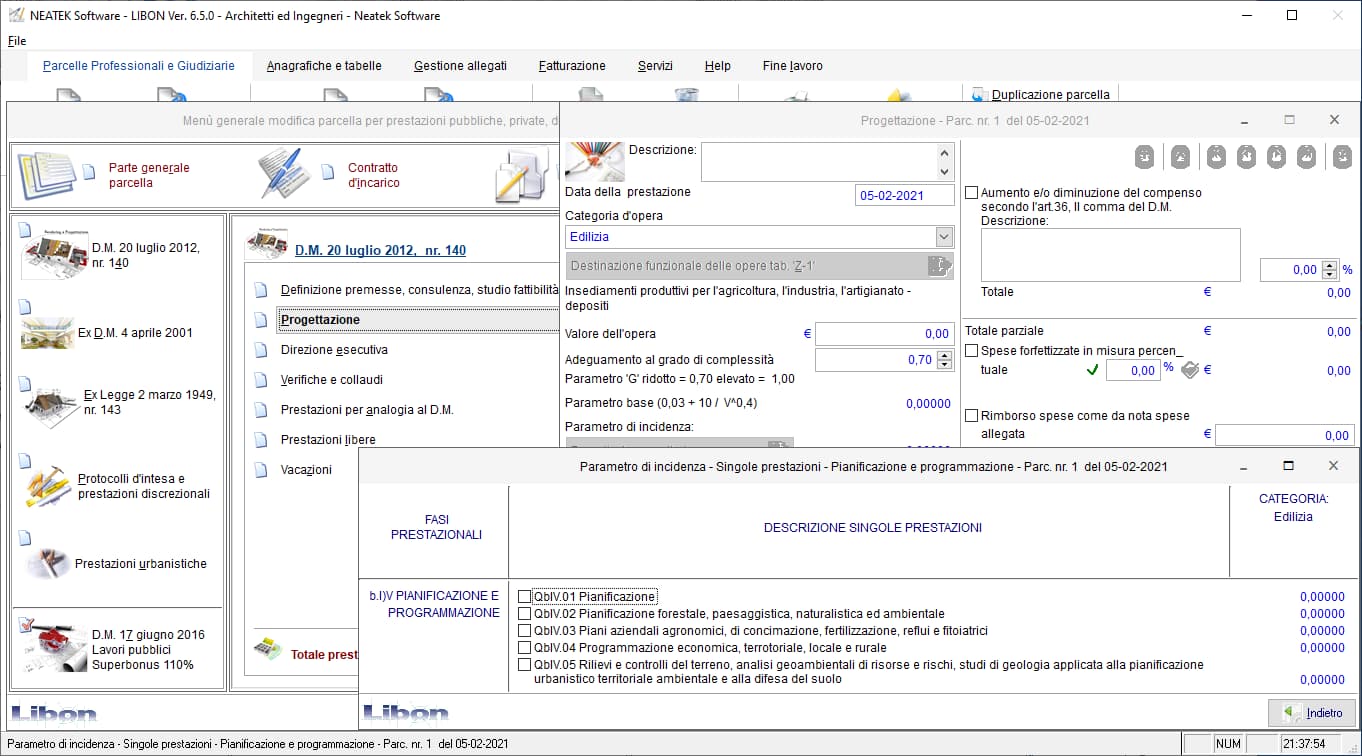Click the Duplicazione parcella toolbar icon
Screen dimensions: 1362x756
click(x=978, y=95)
